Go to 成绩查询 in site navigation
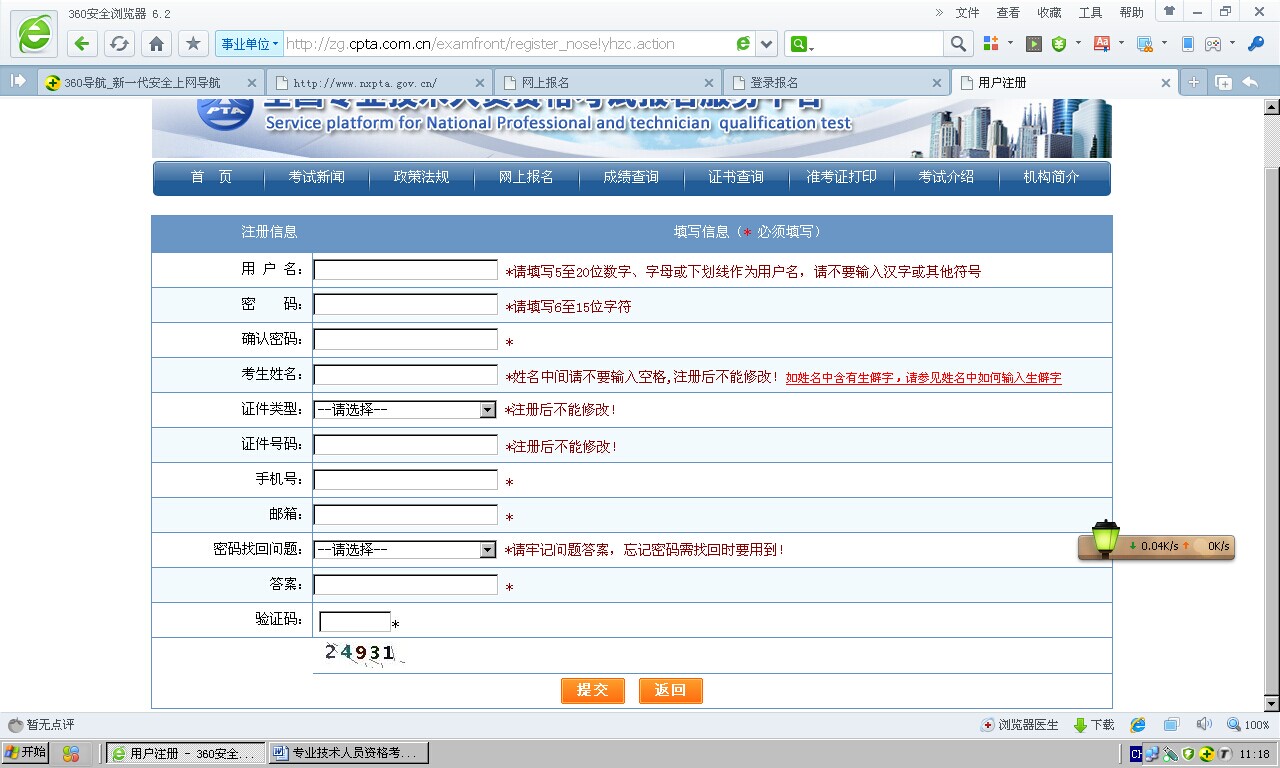Image resolution: width=1280 pixels, height=768 pixels. (631, 177)
